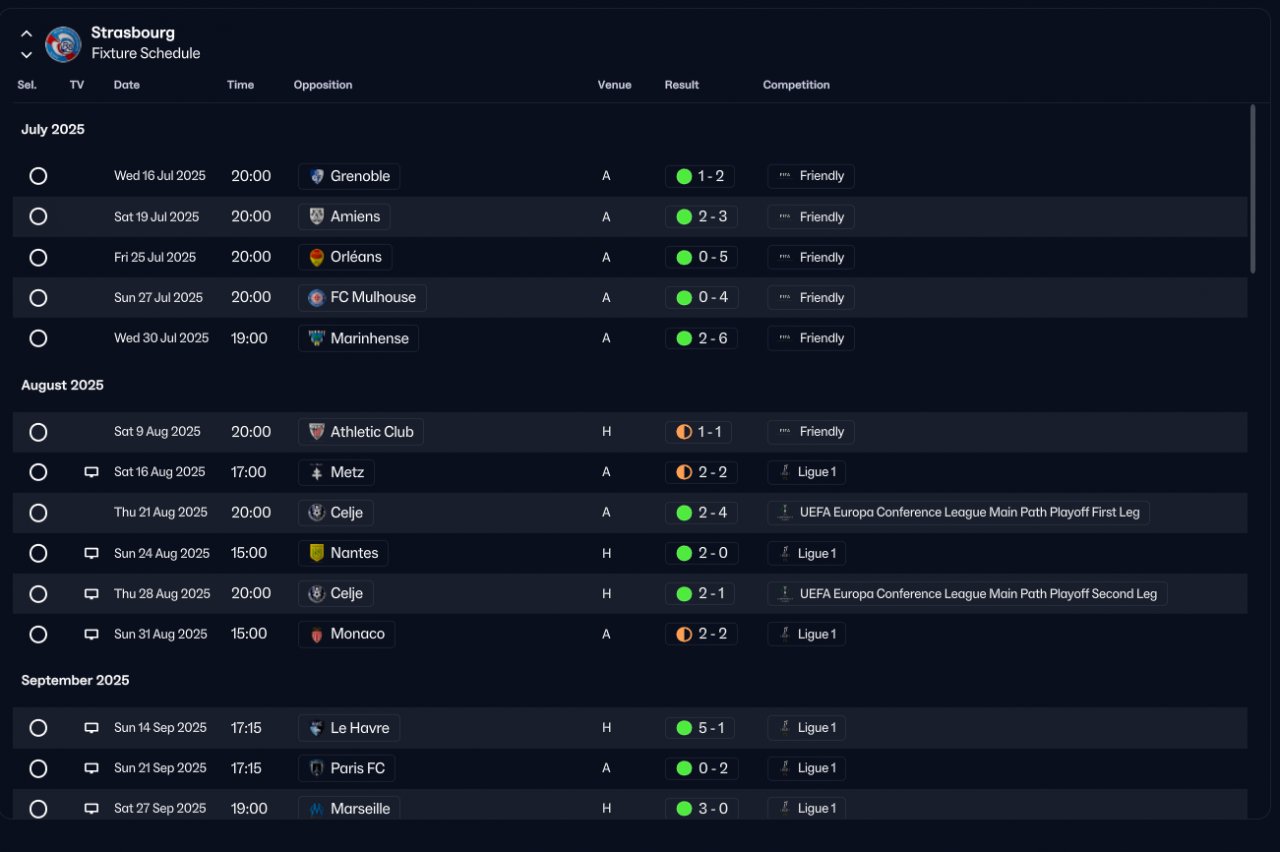This screenshot has height=852, width=1280.
Task: Select the radio button for the Amiens fixture
Action: pos(38,216)
